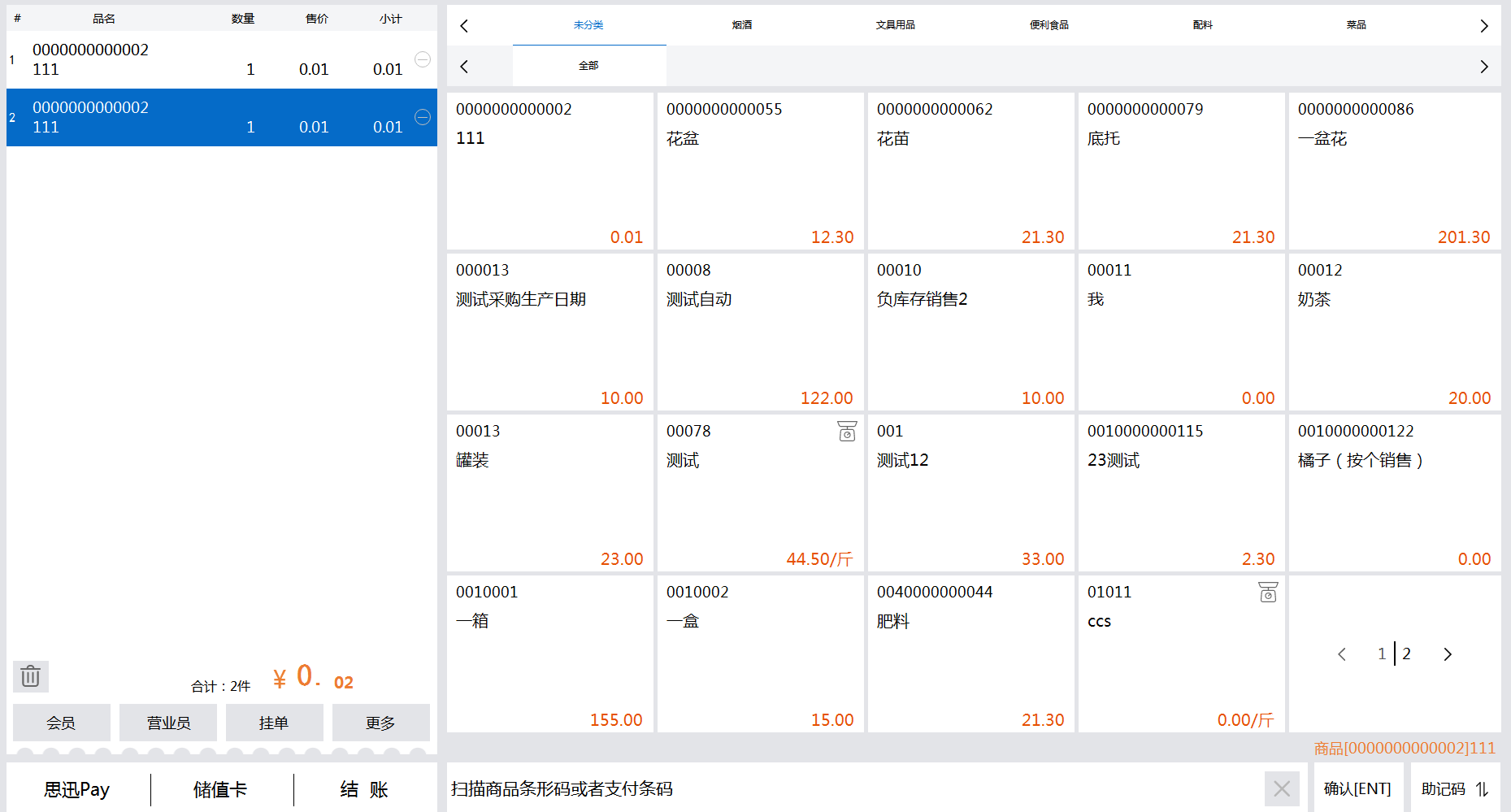The image size is (1511, 812).
Task: Add product 花苗 to cart
Action: point(971,171)
